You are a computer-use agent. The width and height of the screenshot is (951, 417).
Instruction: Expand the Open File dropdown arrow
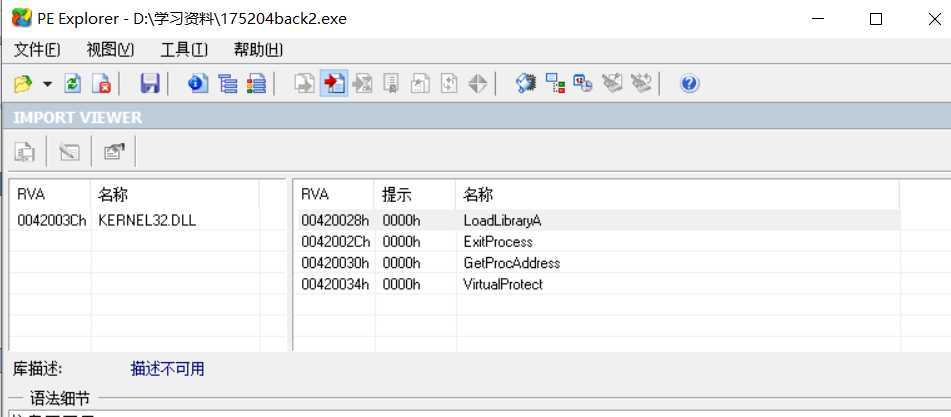pos(47,84)
